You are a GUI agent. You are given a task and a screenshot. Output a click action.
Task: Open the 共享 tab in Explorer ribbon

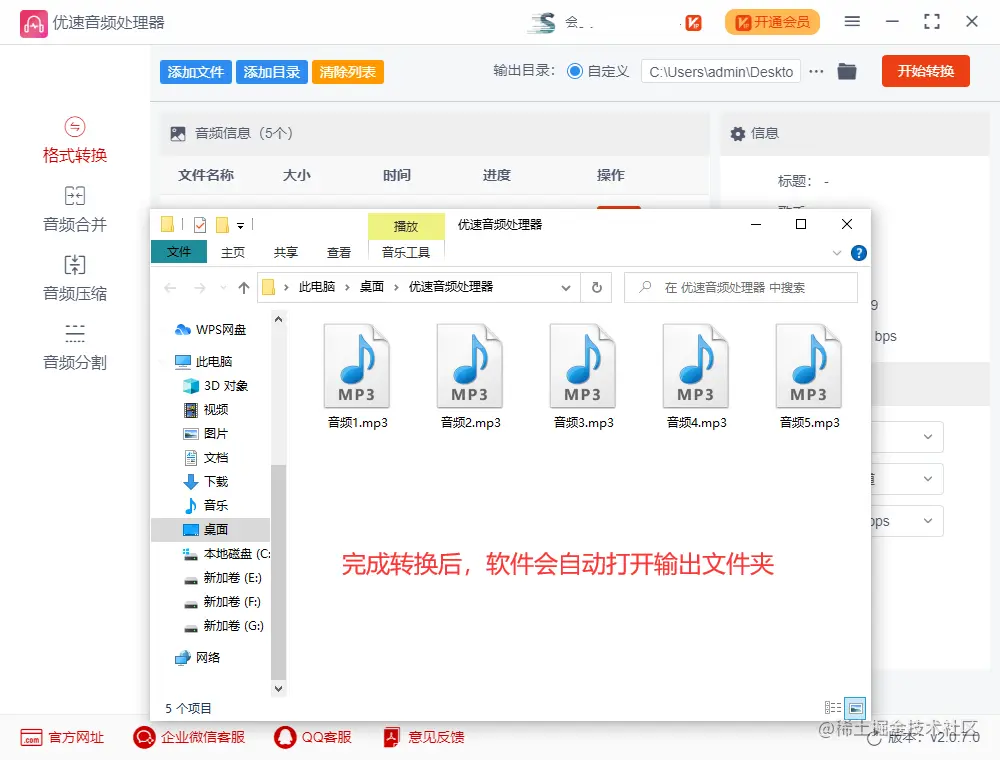[286, 252]
